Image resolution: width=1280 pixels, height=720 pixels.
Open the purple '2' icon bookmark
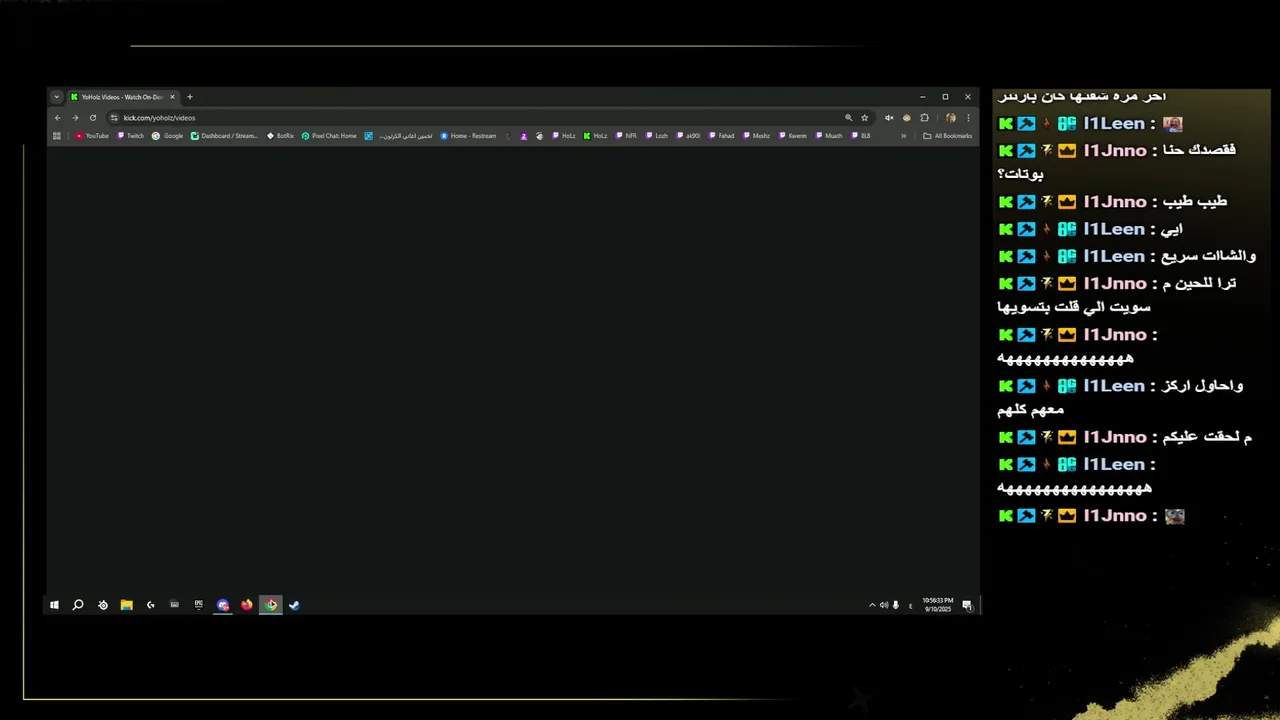(524, 136)
